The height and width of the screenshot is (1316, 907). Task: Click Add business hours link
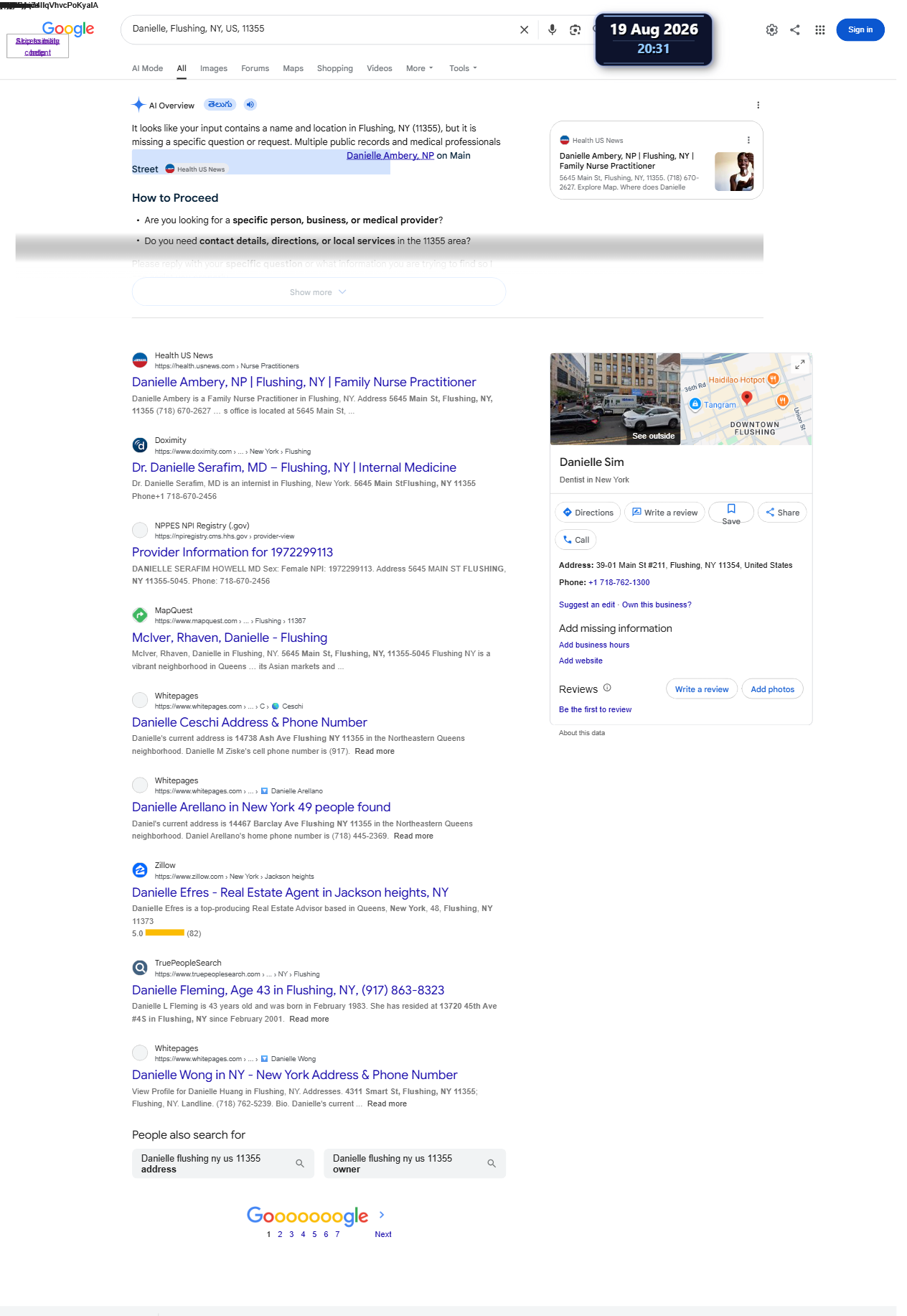pos(594,645)
